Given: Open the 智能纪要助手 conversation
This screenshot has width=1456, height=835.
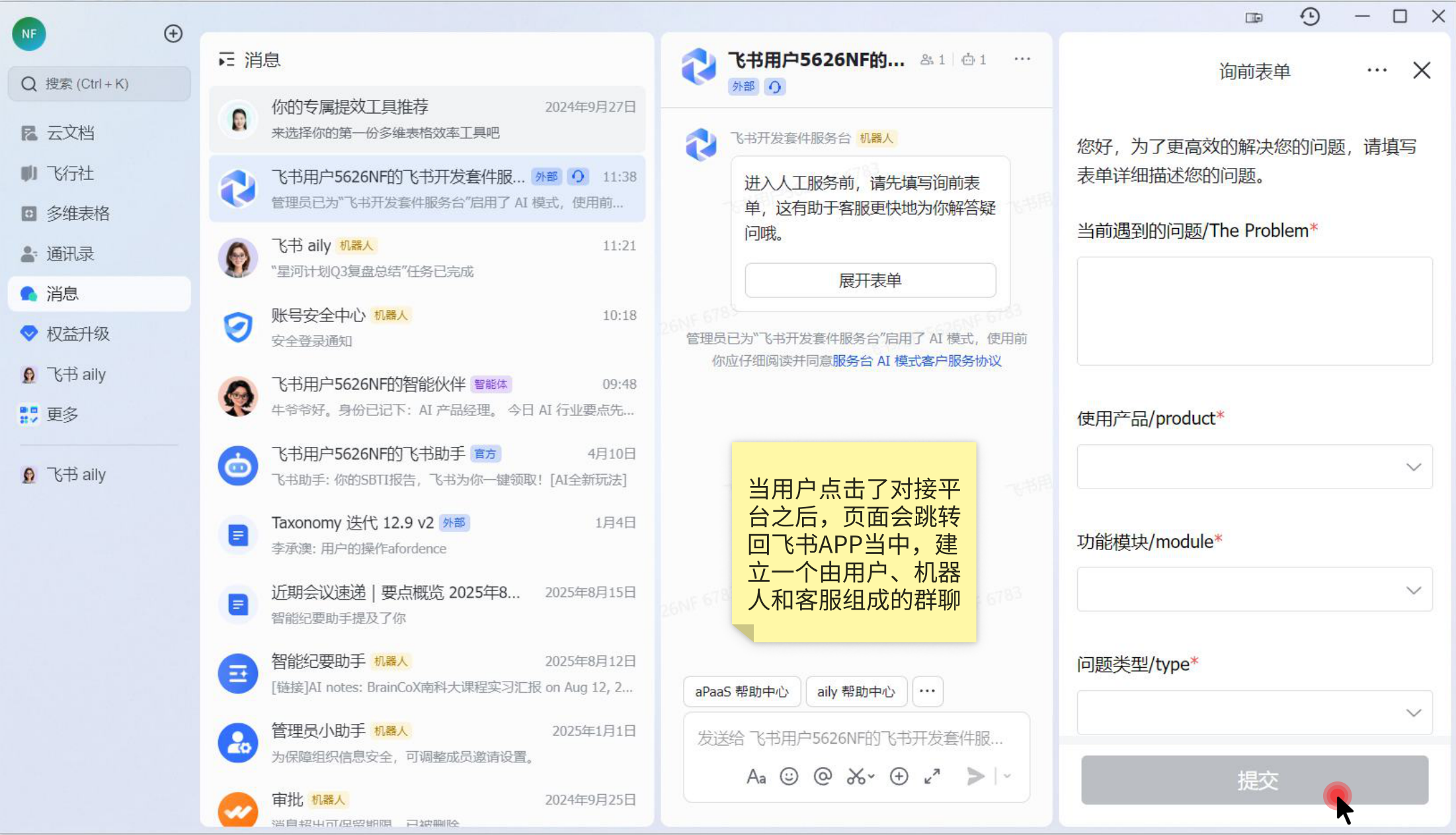Looking at the screenshot, I should click(x=427, y=674).
